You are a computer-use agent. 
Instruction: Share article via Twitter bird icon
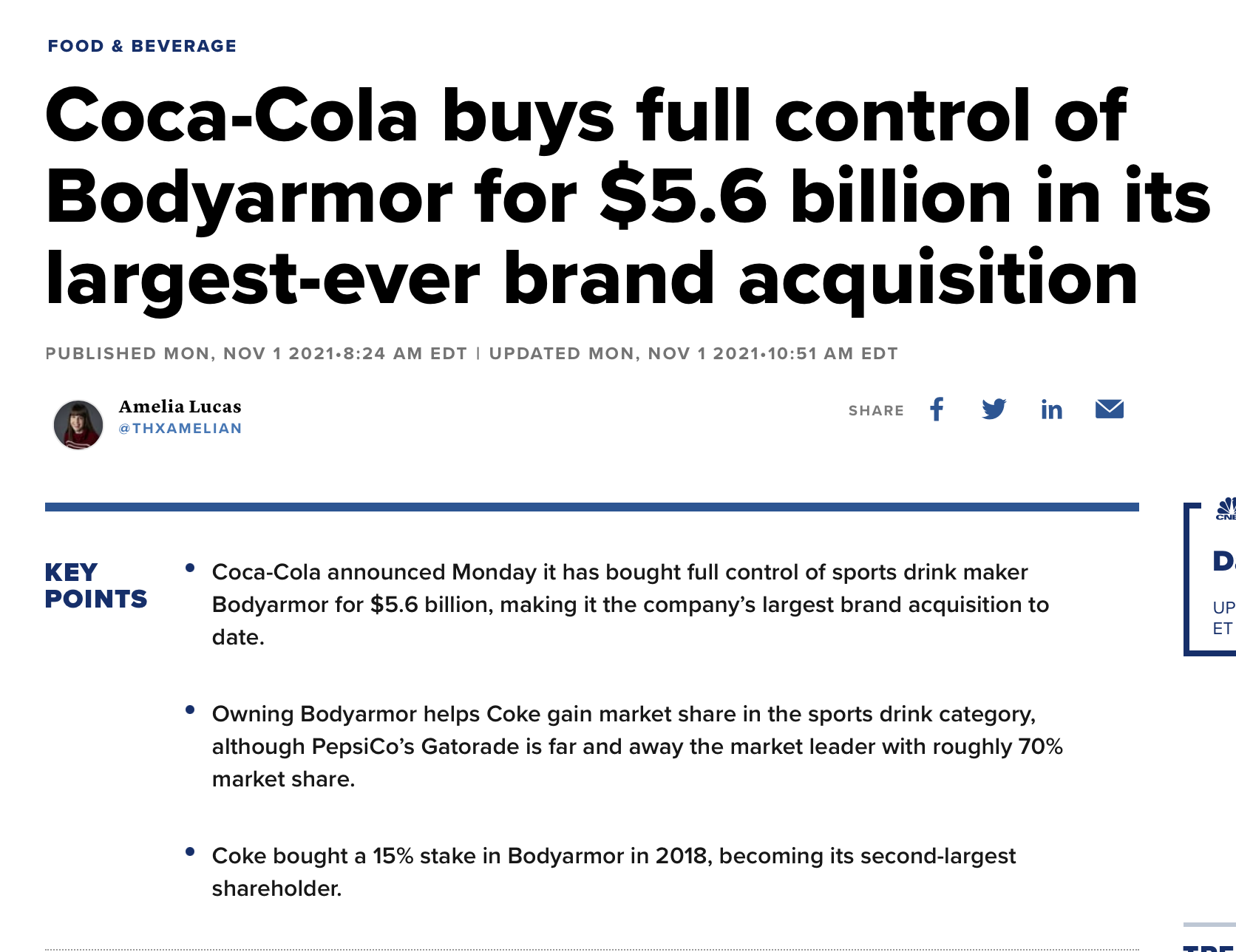[x=994, y=409]
